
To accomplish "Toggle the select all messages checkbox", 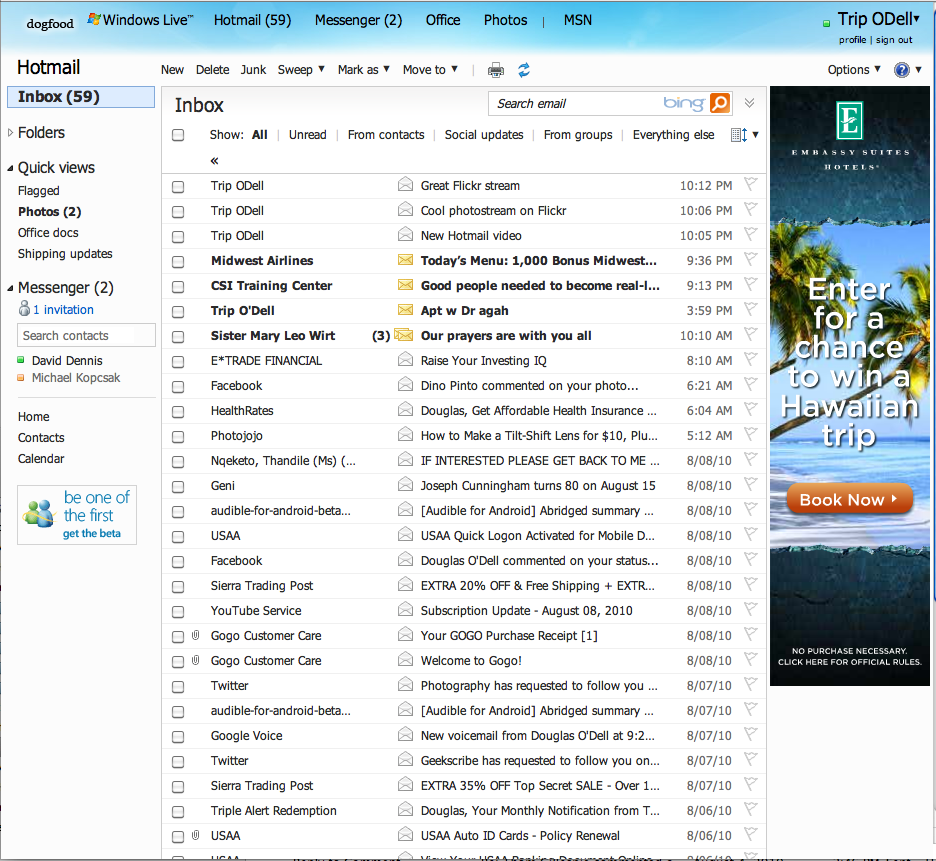I will pos(178,135).
